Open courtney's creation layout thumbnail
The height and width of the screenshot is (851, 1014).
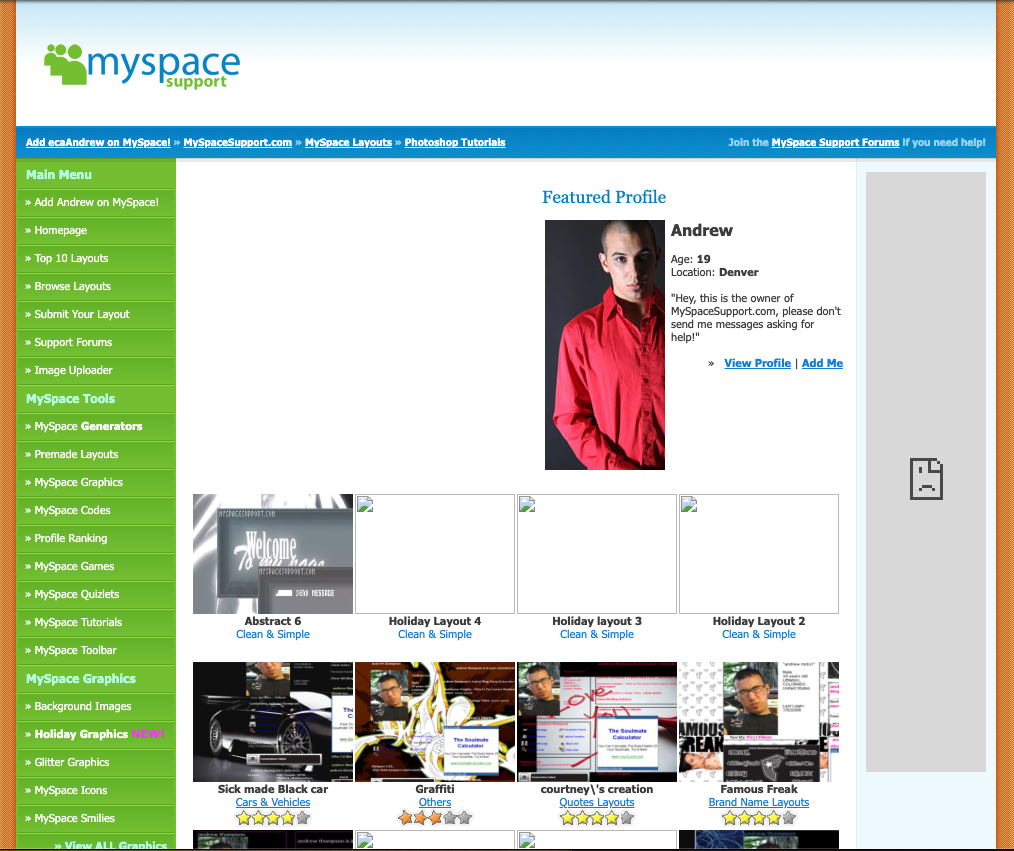click(597, 722)
